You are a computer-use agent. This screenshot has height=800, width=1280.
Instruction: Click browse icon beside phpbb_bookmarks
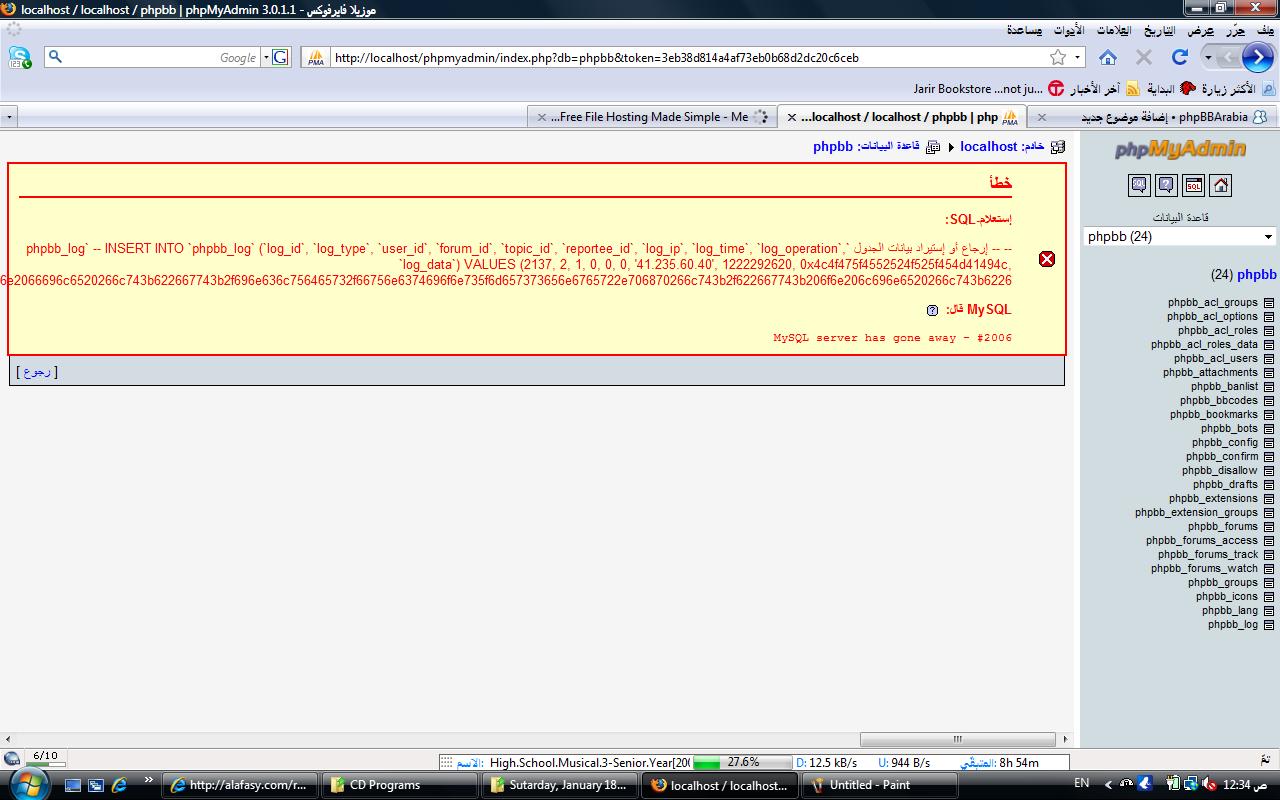1268,415
